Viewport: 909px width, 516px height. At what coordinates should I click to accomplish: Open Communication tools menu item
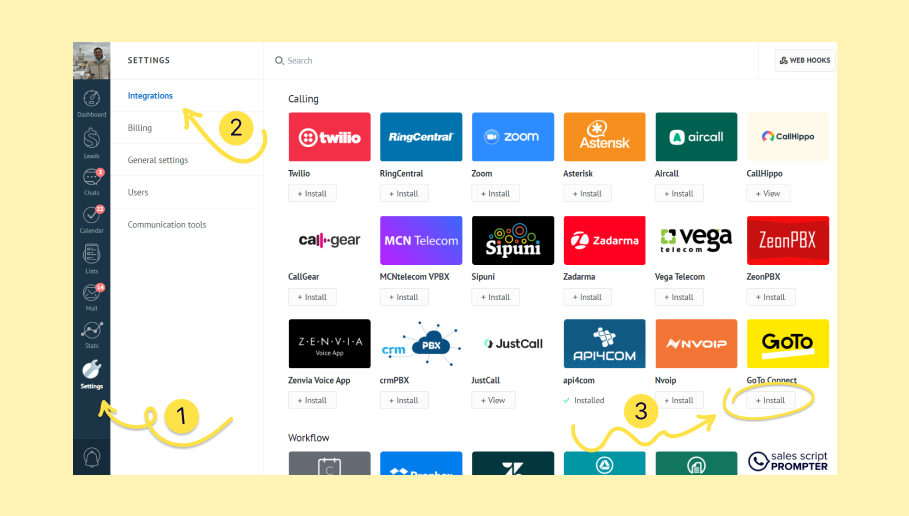click(x=167, y=224)
